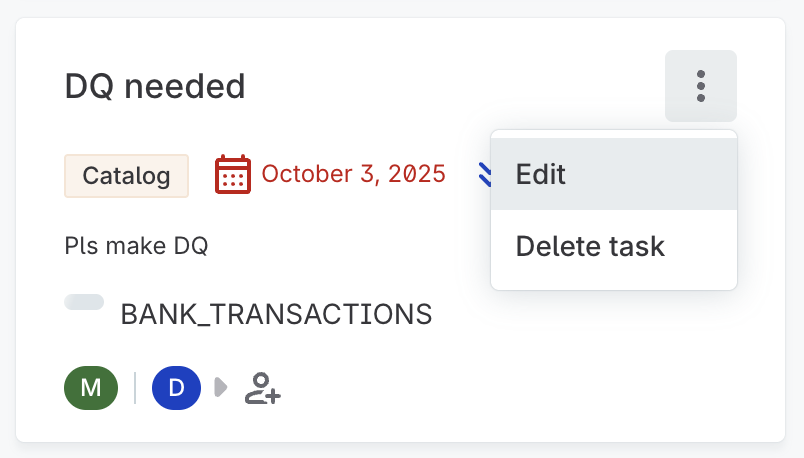Click the gray arrow after D avatar
This screenshot has height=458, width=804.
tap(220, 388)
